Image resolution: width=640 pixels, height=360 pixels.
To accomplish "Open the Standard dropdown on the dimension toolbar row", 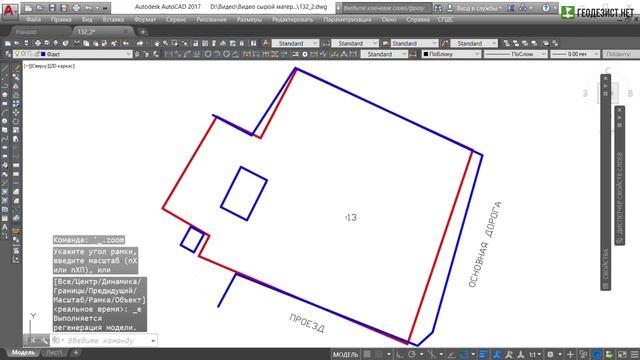I will click(384, 54).
